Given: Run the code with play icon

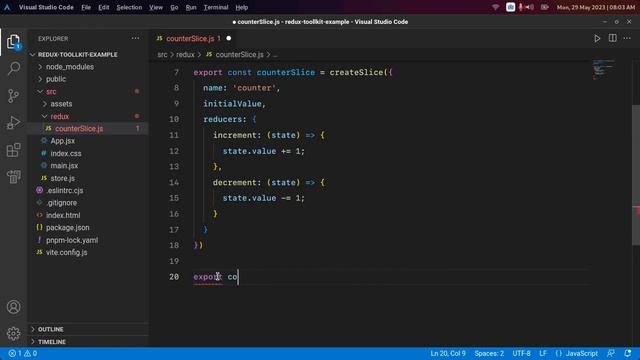Looking at the screenshot, I should click(x=597, y=38).
